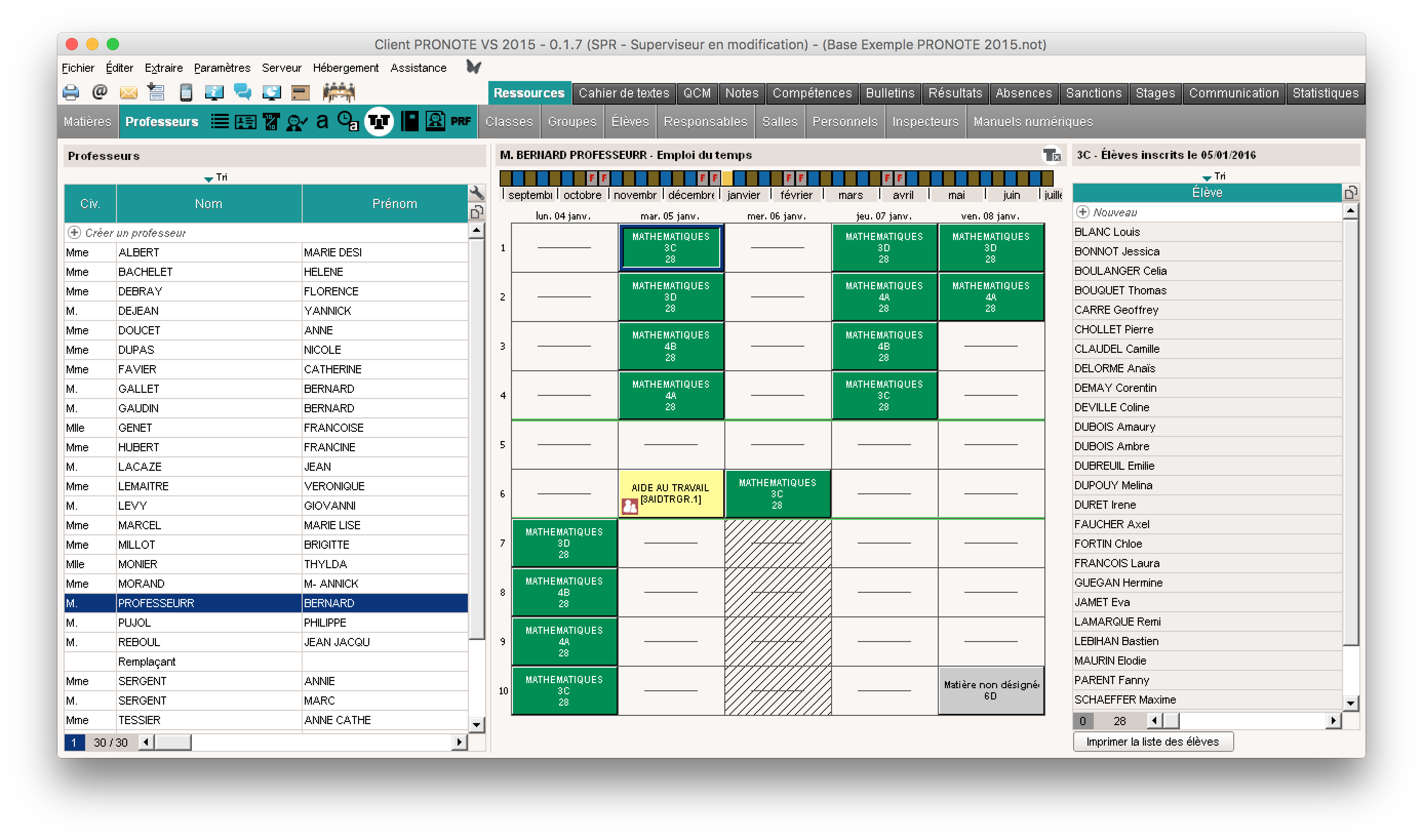Add a new student with Nouveau
The image size is (1423, 840).
point(1114,212)
